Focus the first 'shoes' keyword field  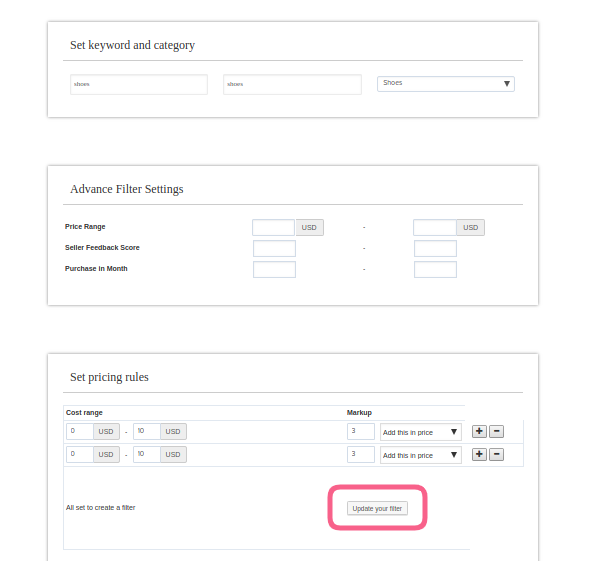click(x=138, y=85)
